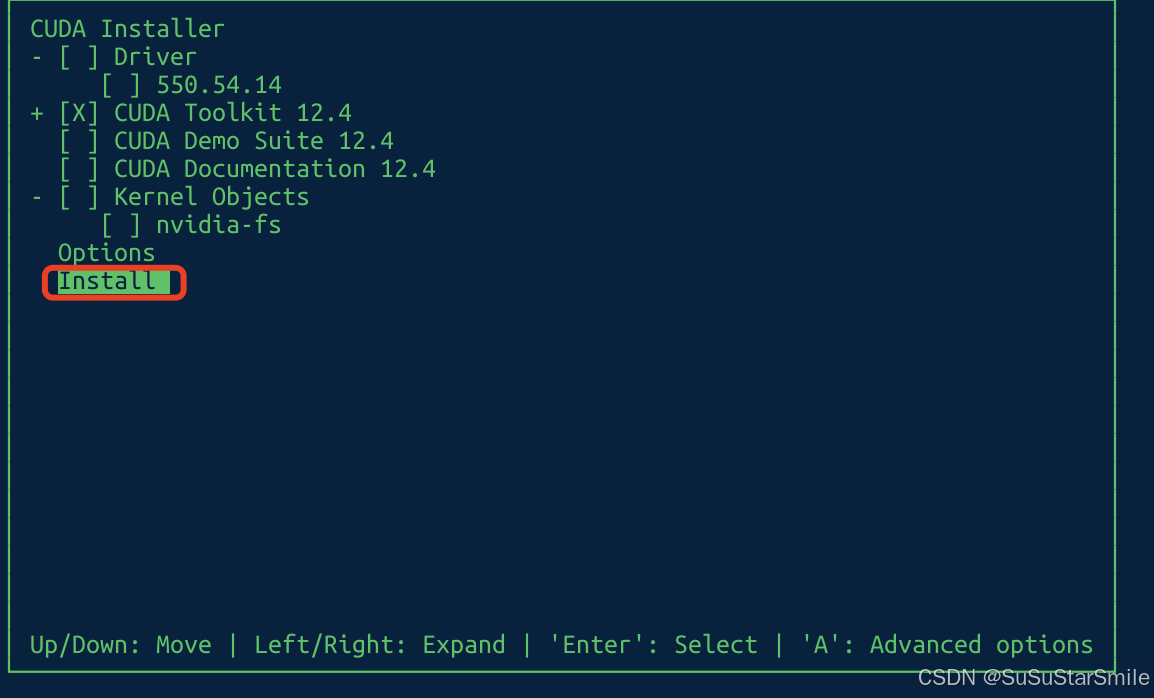This screenshot has height=698, width=1154.
Task: Select the CUDA Demo Suite 12.4 label
Action: pos(250,140)
